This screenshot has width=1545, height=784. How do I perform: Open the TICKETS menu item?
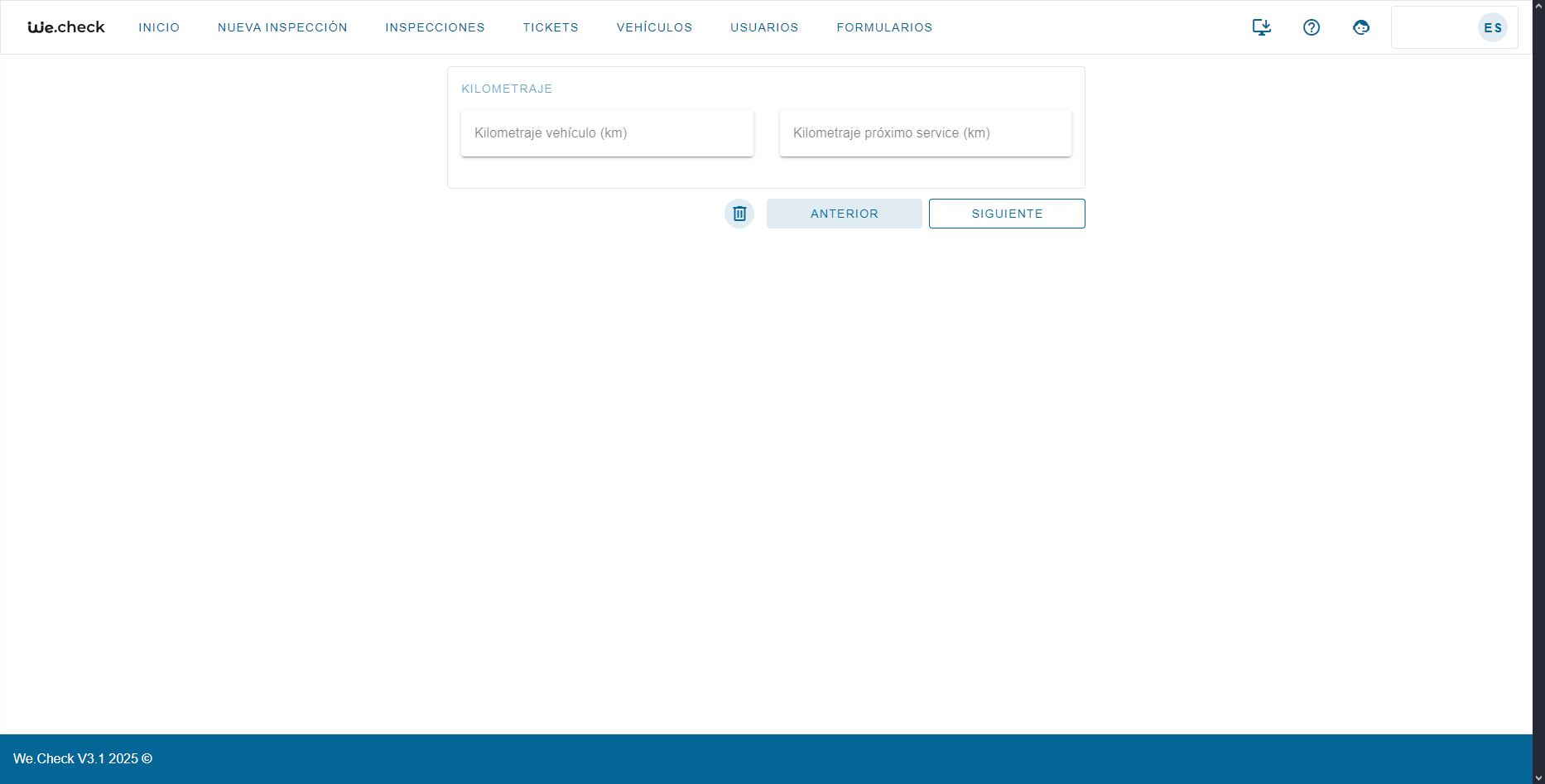[x=551, y=27]
